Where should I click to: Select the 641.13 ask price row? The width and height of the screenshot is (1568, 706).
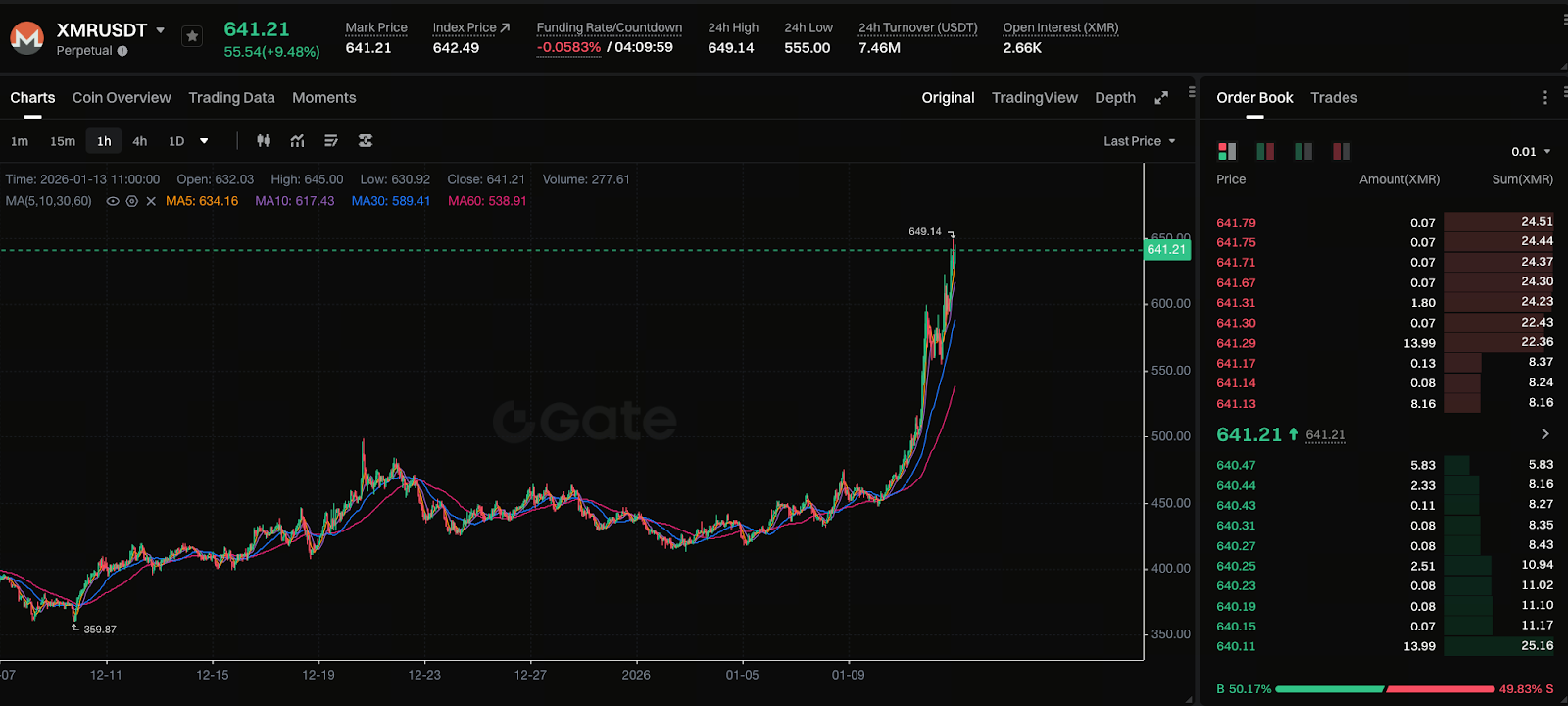1384,404
